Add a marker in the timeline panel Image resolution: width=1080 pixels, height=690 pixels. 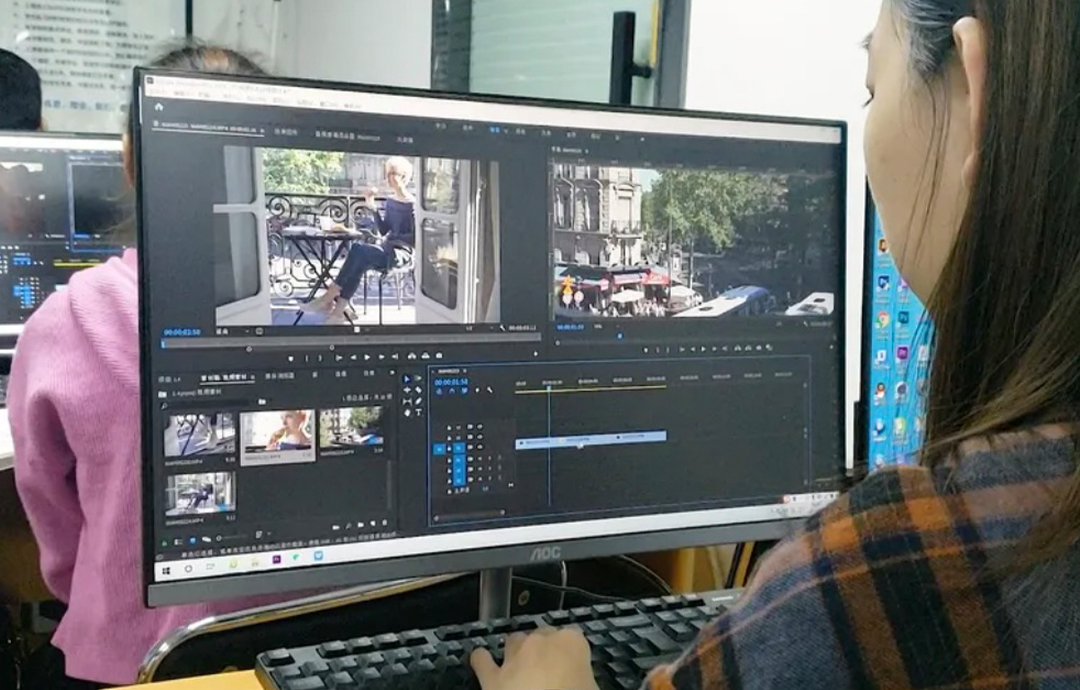[477, 390]
